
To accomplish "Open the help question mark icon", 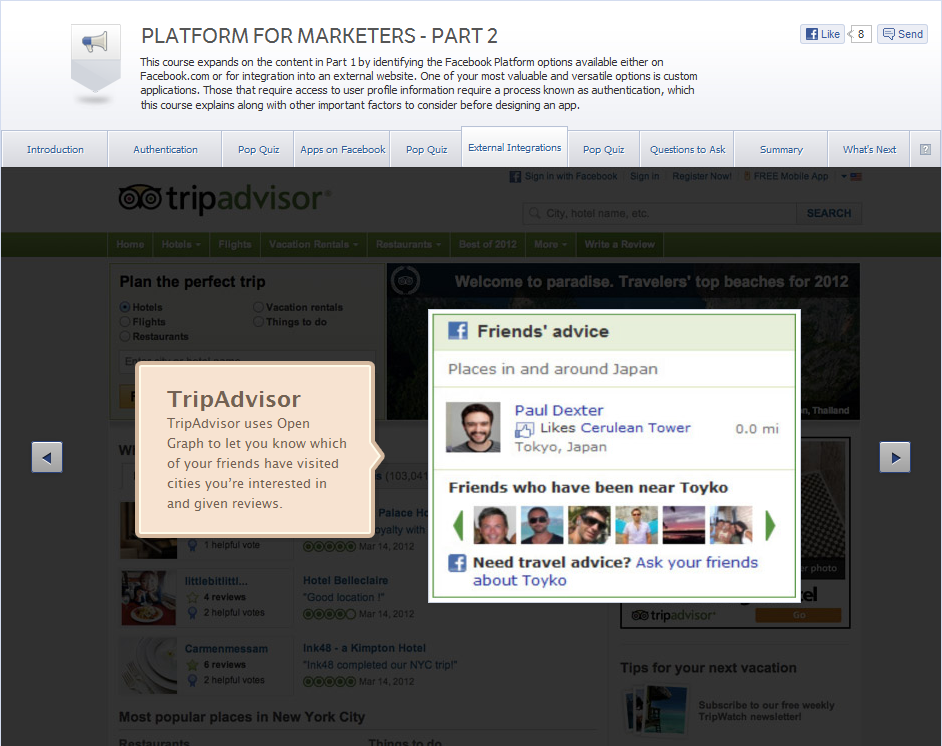I will click(925, 150).
